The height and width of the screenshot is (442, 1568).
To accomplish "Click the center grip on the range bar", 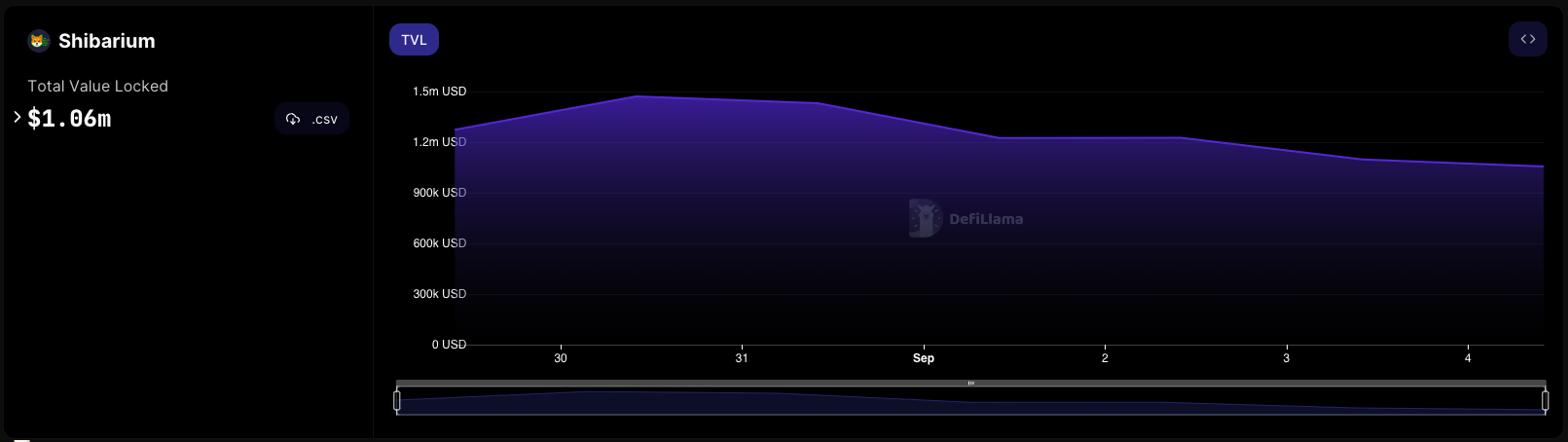I will click(x=970, y=384).
